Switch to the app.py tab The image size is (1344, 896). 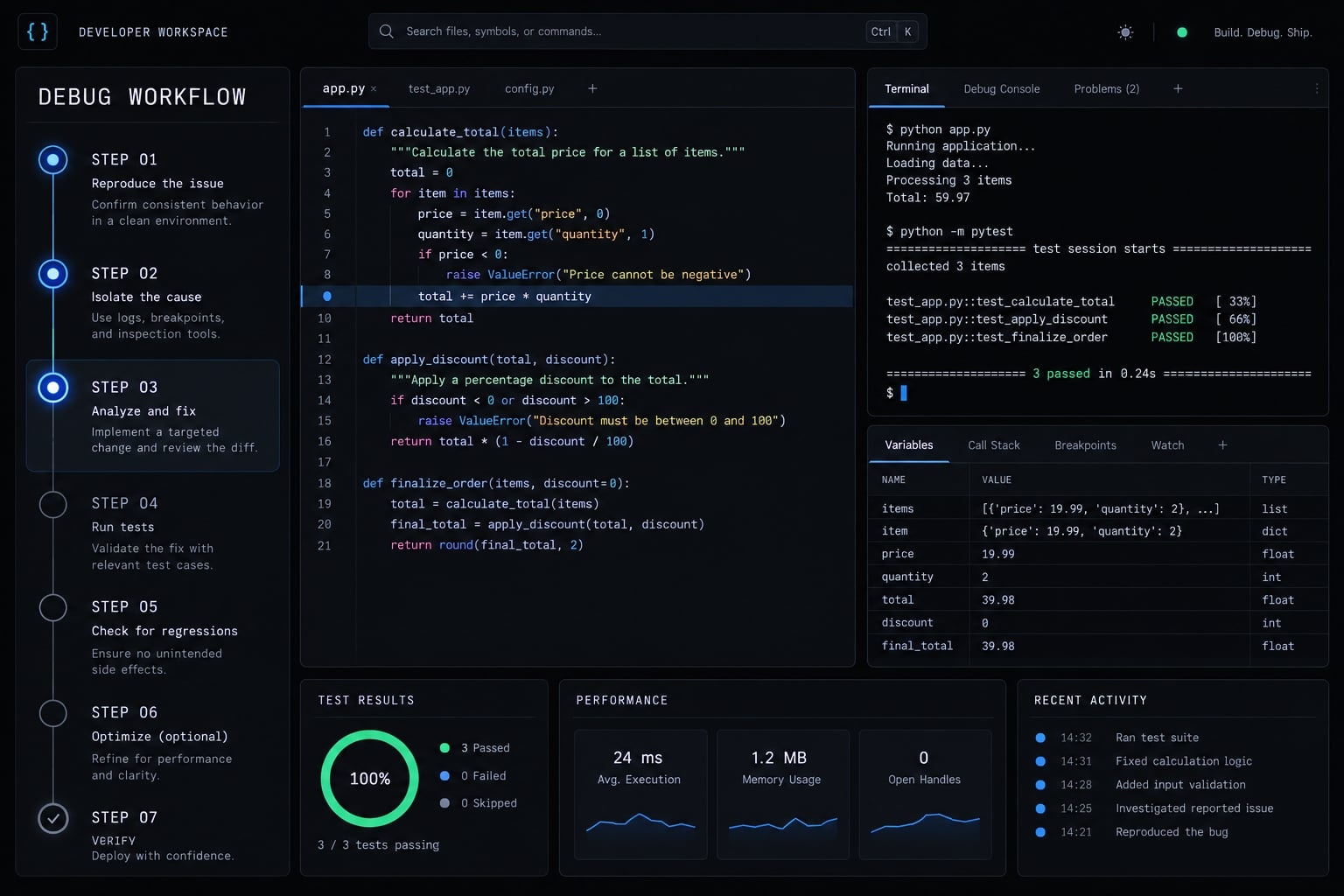(343, 88)
